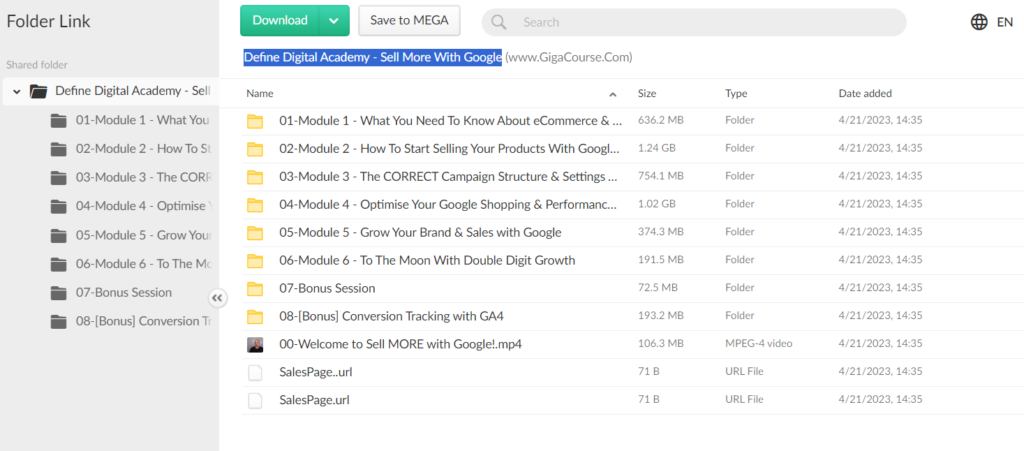Open 05-Module 5 in sidebar tree
This screenshot has width=1024, height=451.
point(142,235)
